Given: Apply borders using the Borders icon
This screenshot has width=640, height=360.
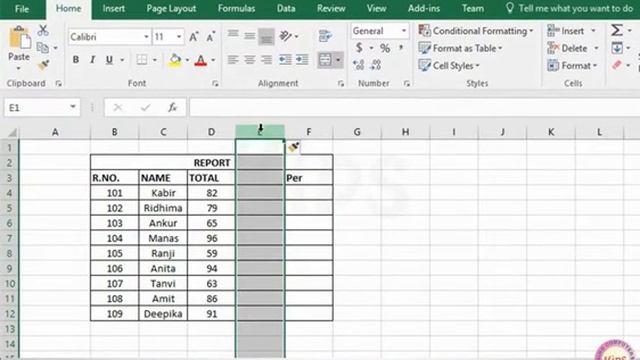Looking at the screenshot, I should click(x=142, y=60).
